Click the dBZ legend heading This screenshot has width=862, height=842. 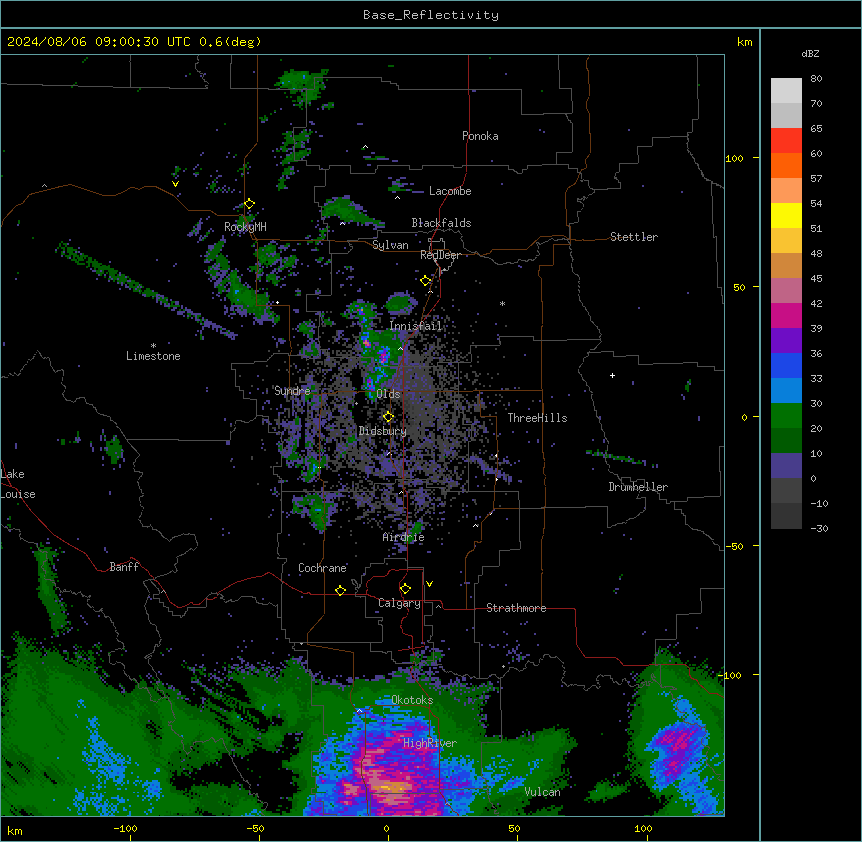810,53
